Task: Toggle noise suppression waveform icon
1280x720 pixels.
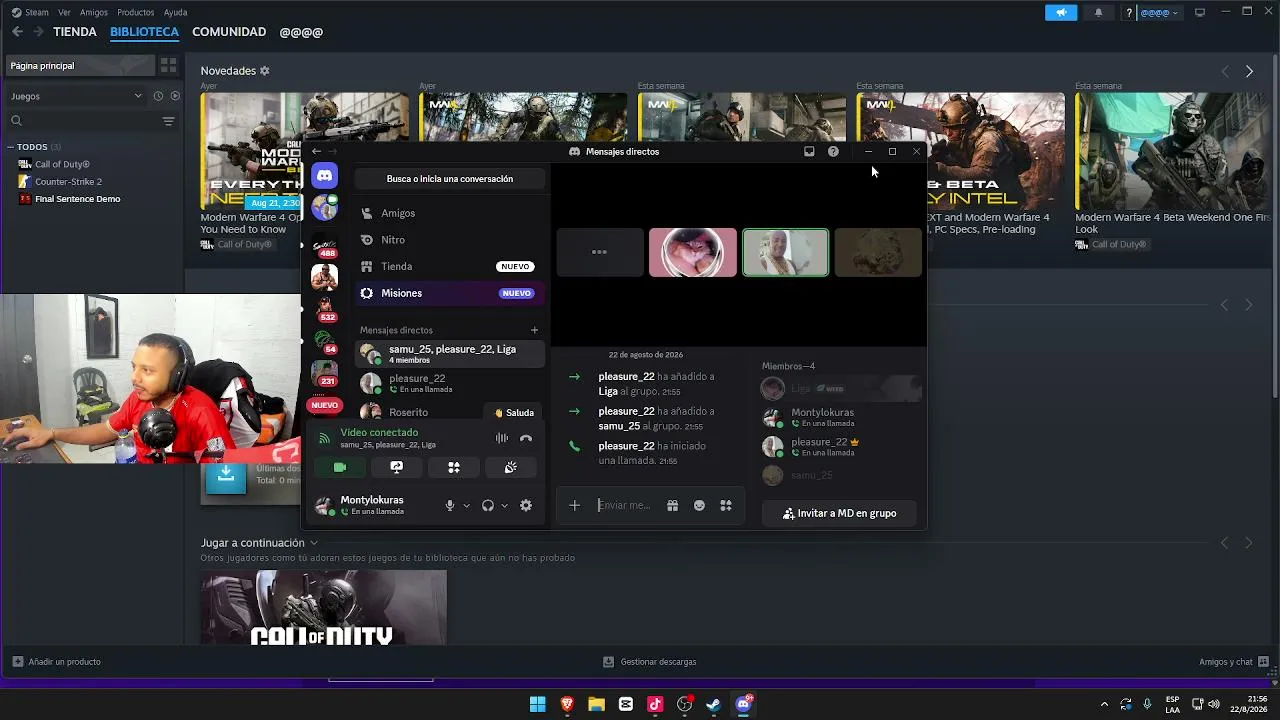Action: point(502,438)
